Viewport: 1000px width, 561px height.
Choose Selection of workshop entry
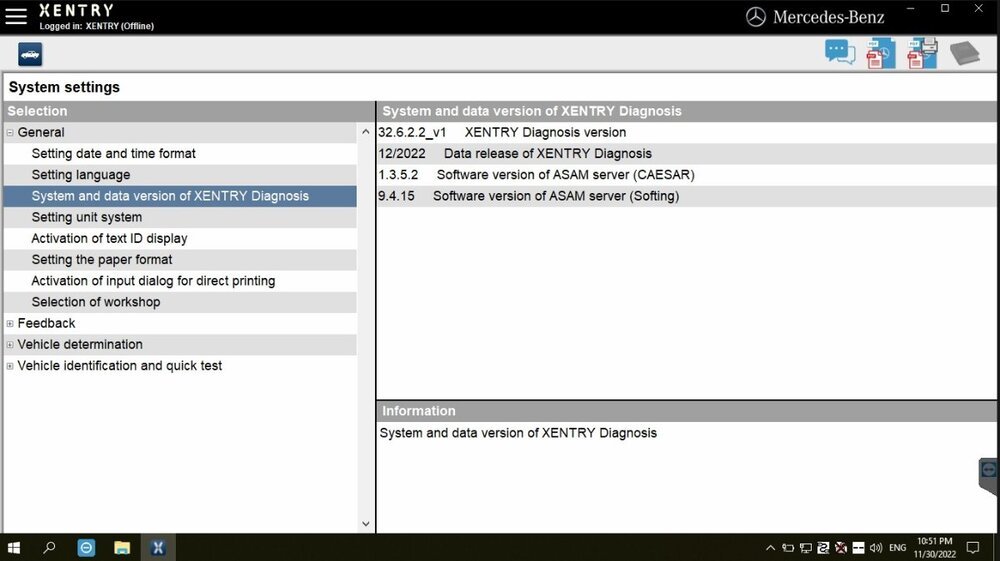click(x=95, y=302)
